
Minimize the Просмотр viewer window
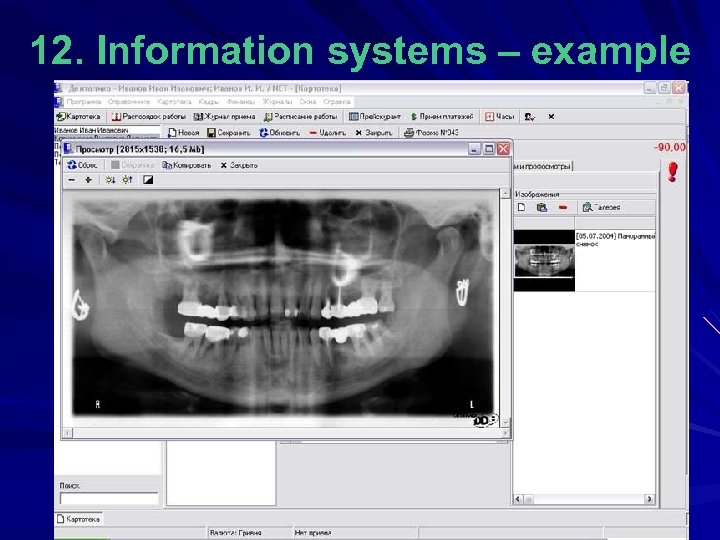click(x=474, y=149)
